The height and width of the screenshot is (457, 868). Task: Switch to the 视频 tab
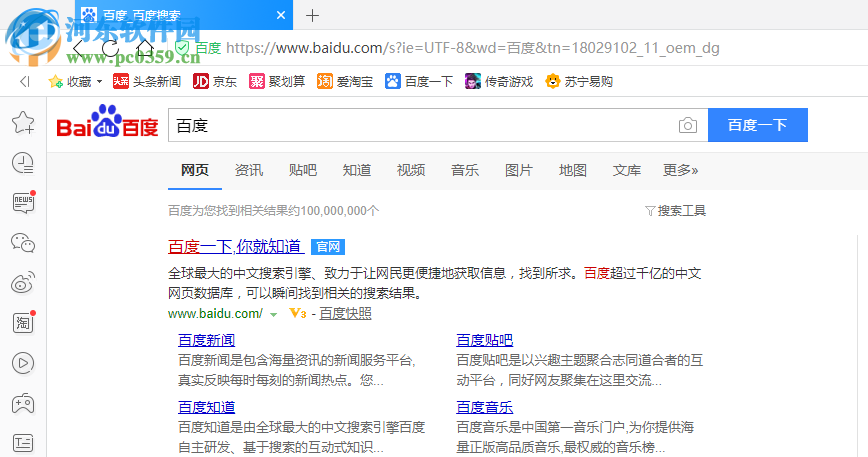click(x=411, y=170)
